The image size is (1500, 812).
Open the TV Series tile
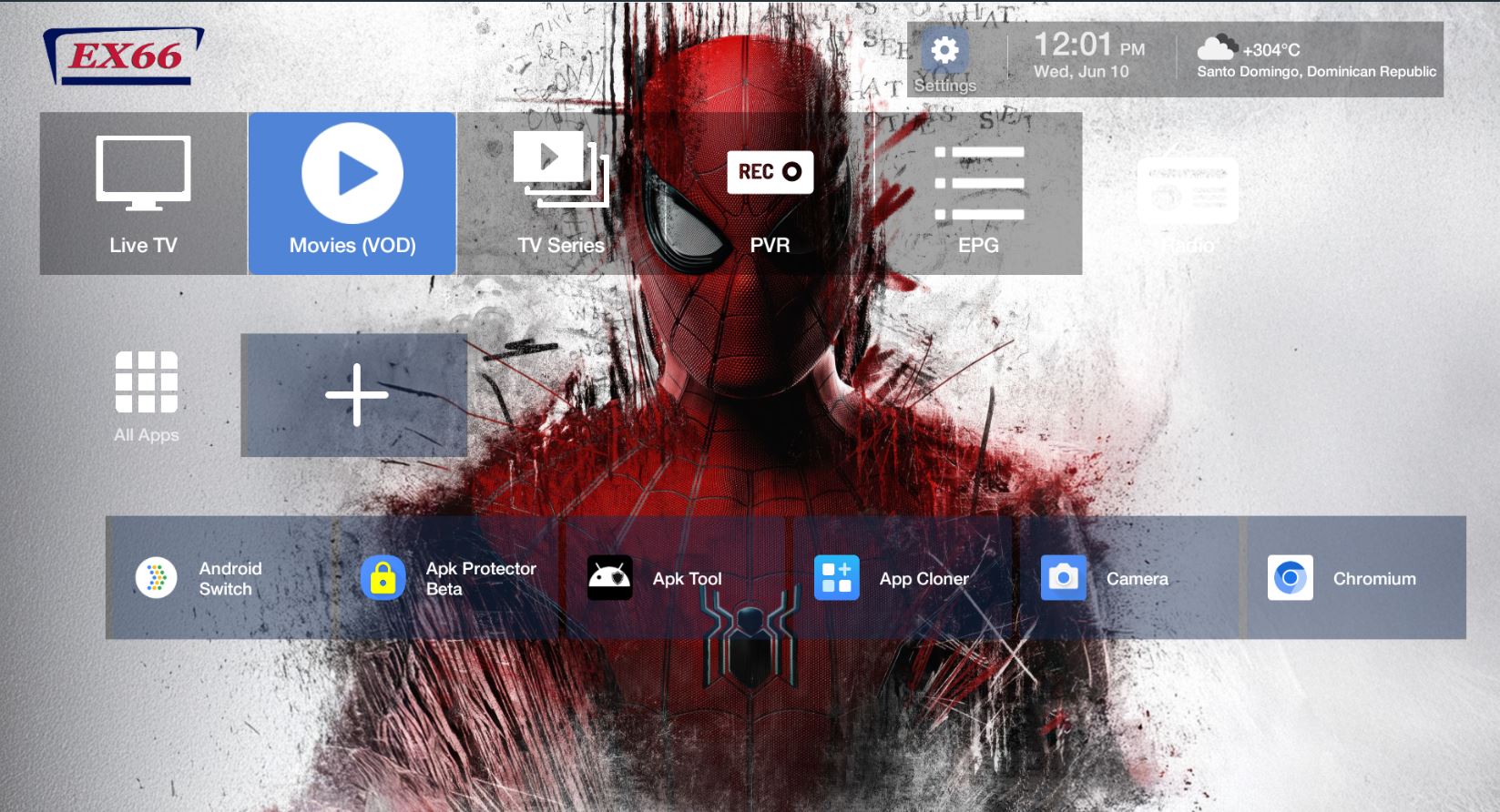point(561,193)
